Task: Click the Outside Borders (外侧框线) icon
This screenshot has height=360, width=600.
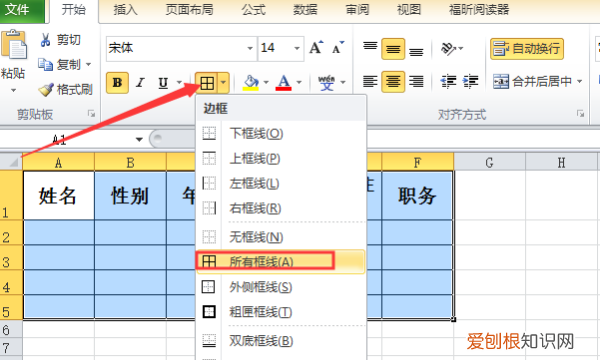Action: pyautogui.click(x=209, y=287)
